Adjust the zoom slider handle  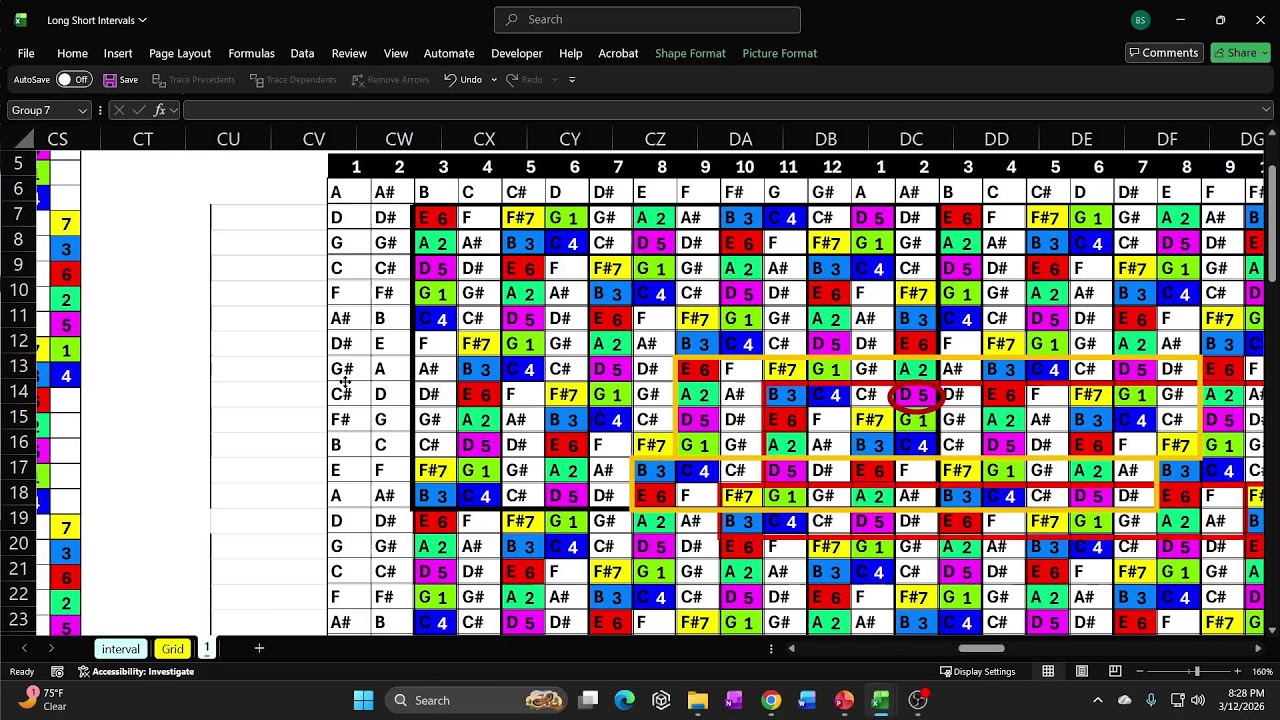(1196, 672)
